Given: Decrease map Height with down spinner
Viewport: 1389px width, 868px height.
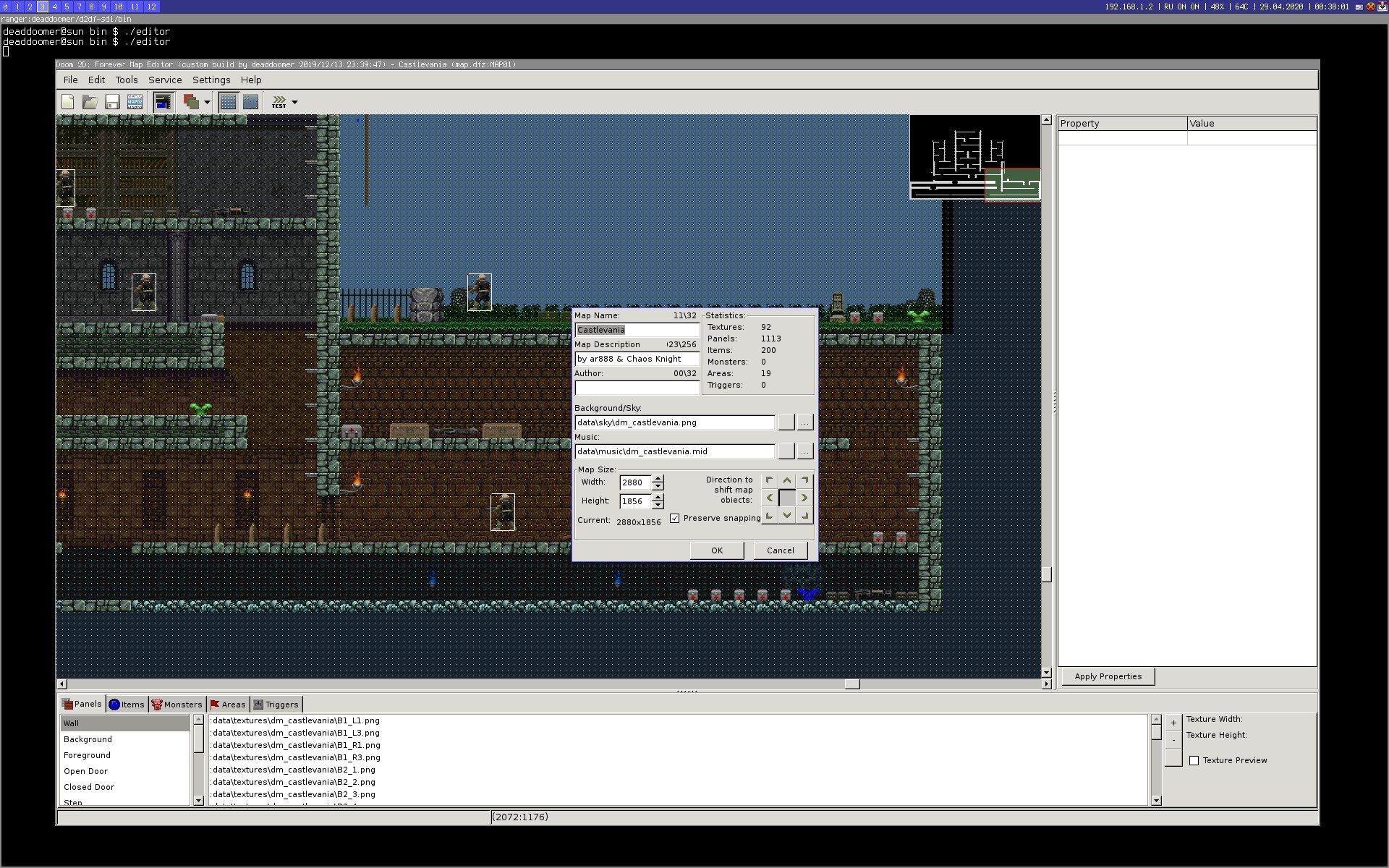Looking at the screenshot, I should (x=658, y=505).
